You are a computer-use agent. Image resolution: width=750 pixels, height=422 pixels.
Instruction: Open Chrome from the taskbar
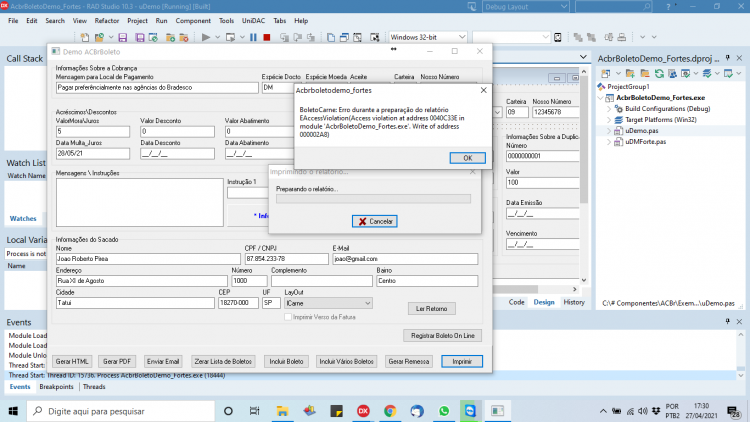(x=390, y=411)
